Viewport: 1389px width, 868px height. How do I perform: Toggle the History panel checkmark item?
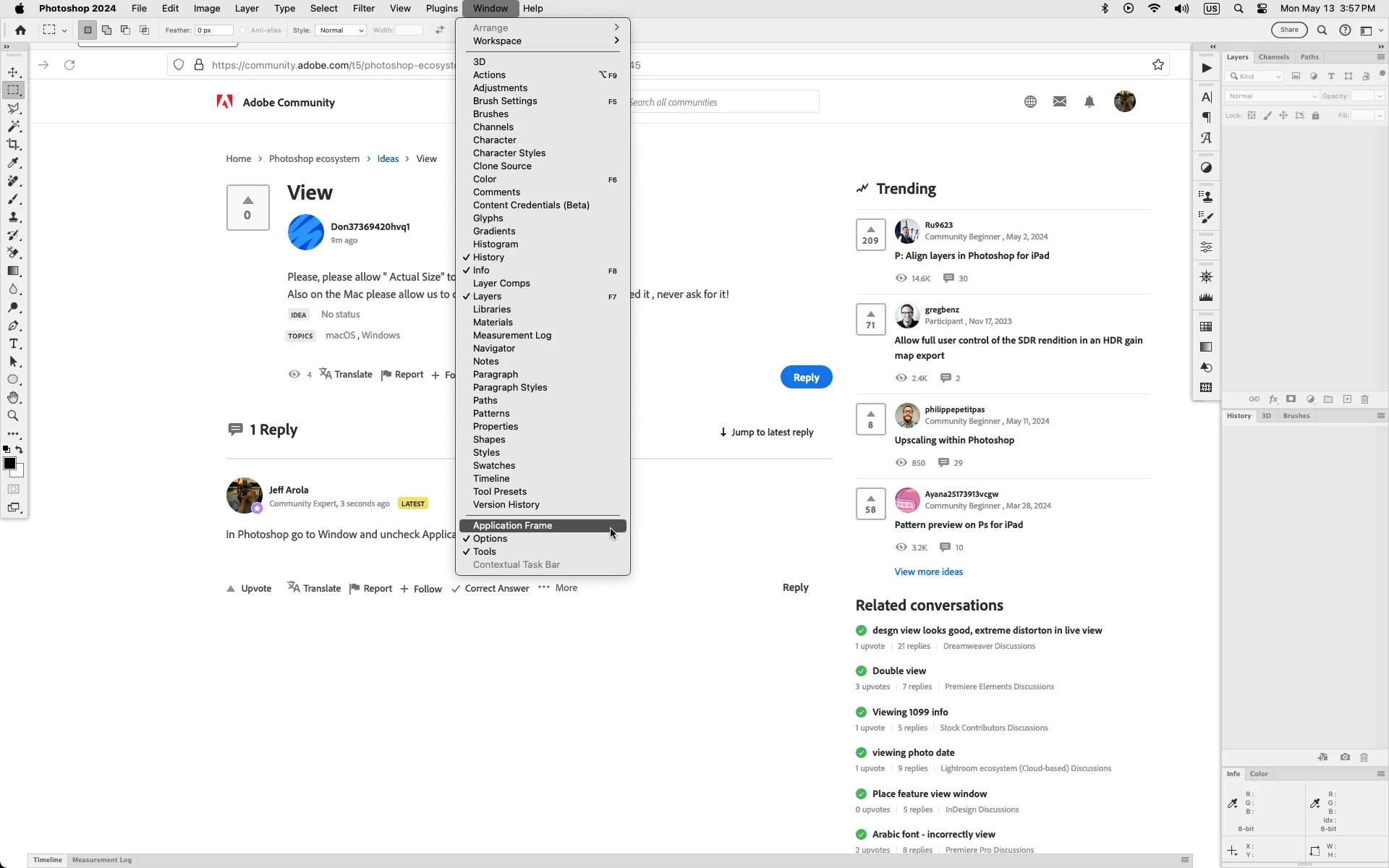[488, 258]
